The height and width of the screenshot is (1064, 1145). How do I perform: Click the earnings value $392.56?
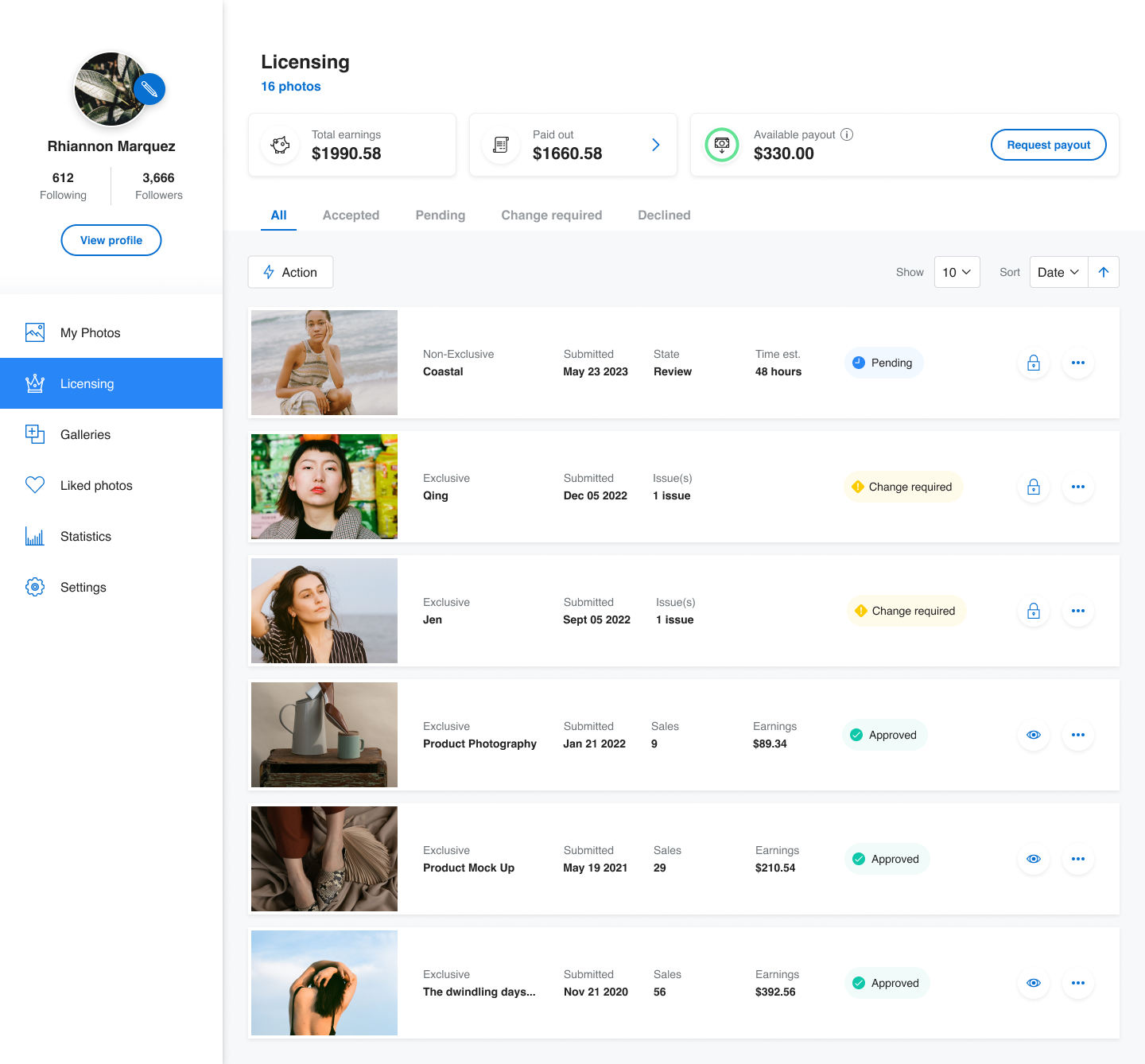coord(775,992)
